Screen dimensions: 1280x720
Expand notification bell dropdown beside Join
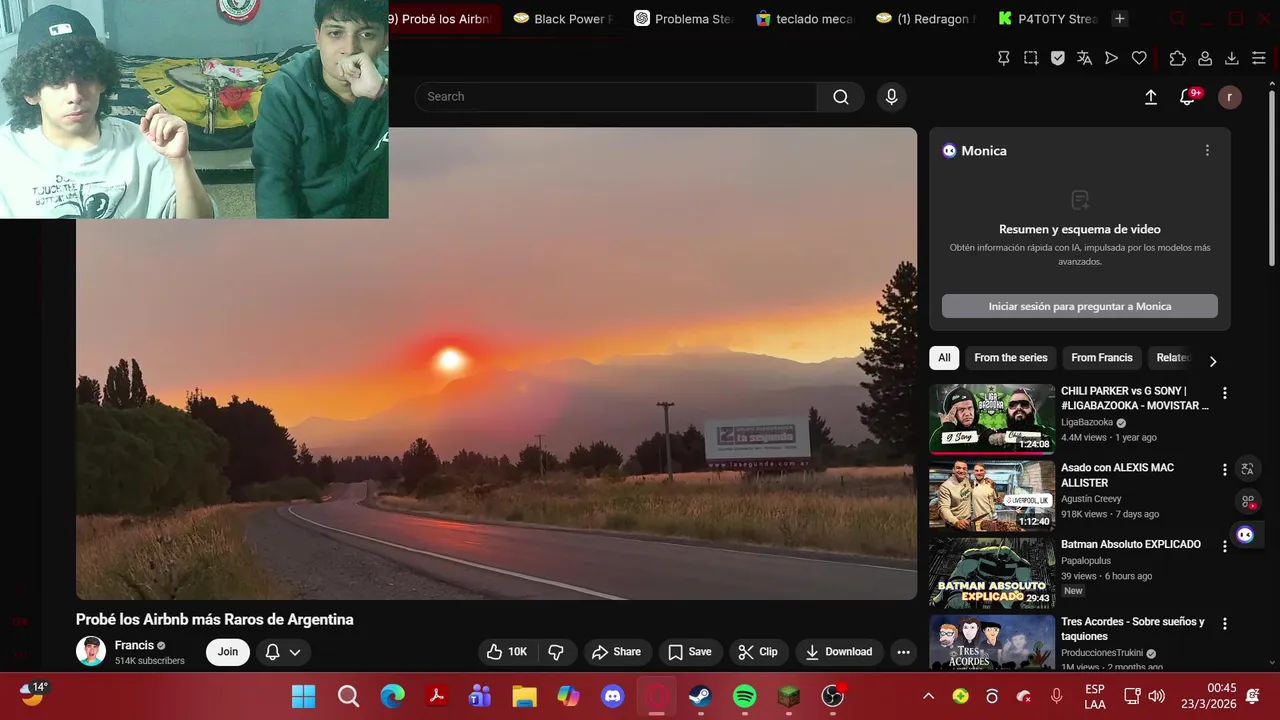click(x=283, y=652)
